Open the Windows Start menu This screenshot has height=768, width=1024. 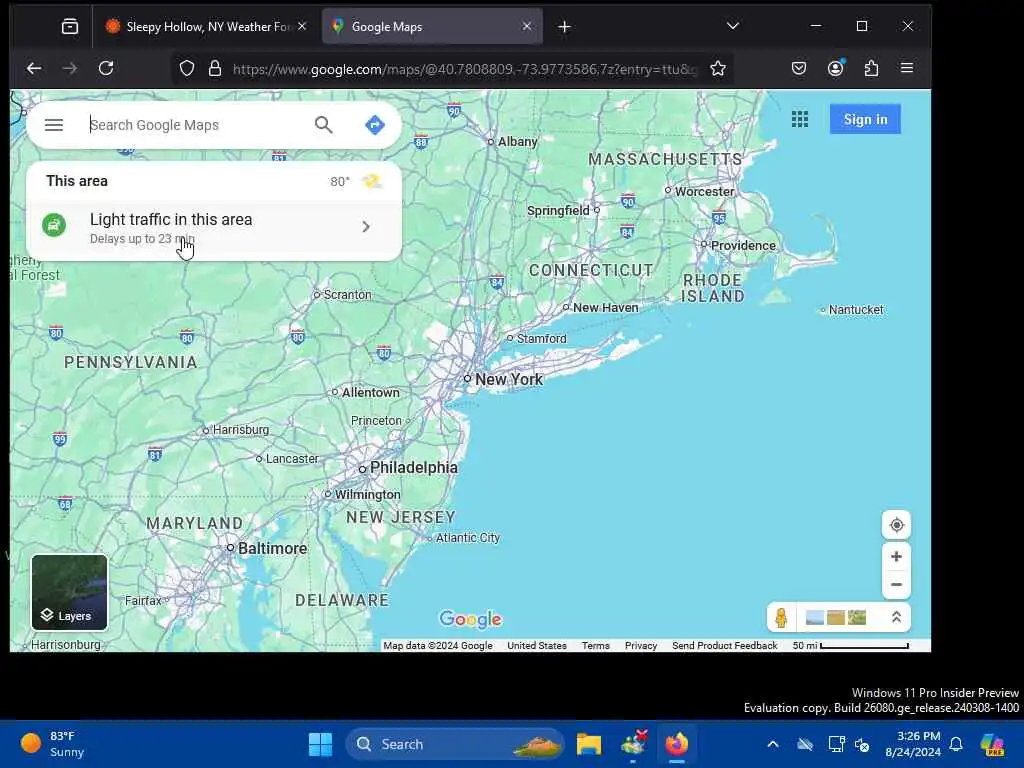pos(320,744)
